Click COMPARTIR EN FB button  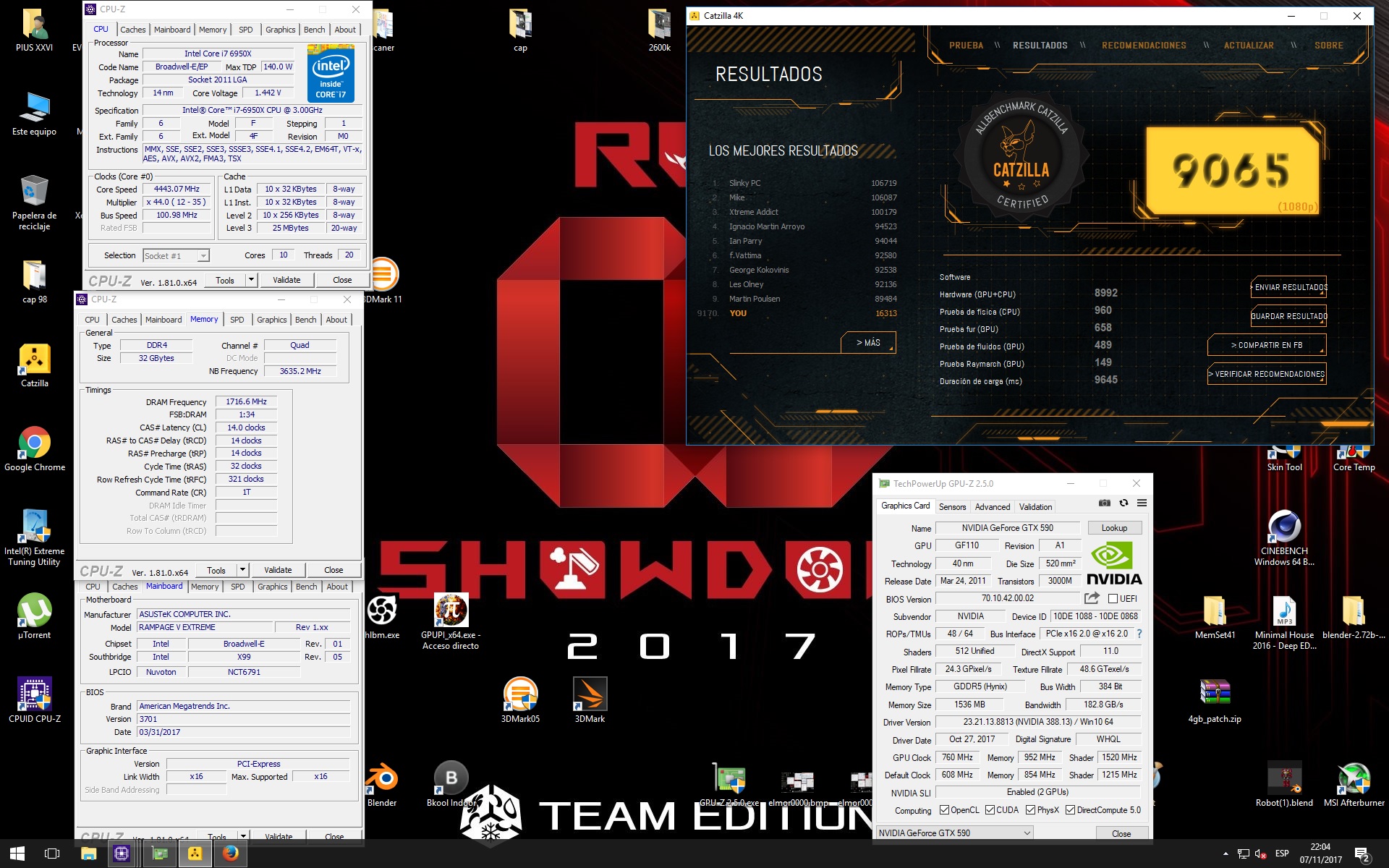click(1267, 345)
